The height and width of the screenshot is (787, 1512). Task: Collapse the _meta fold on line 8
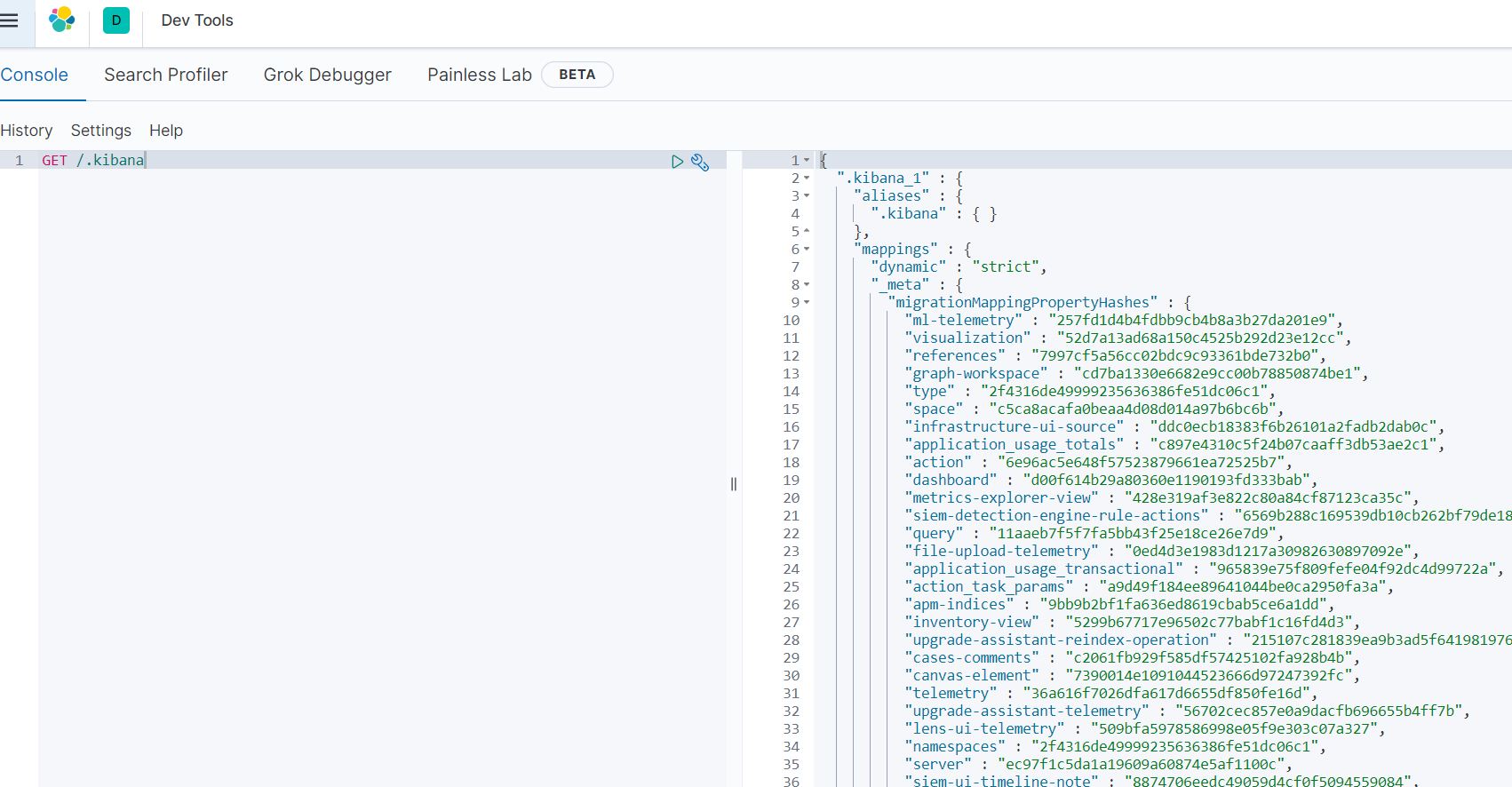(x=807, y=284)
